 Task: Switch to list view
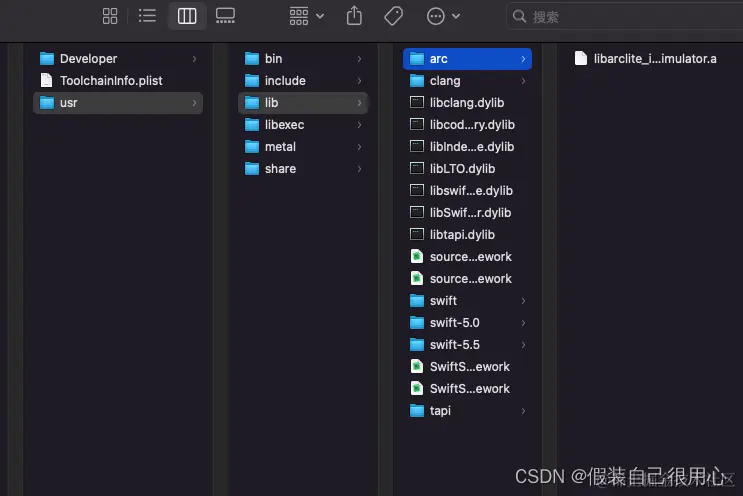click(147, 16)
